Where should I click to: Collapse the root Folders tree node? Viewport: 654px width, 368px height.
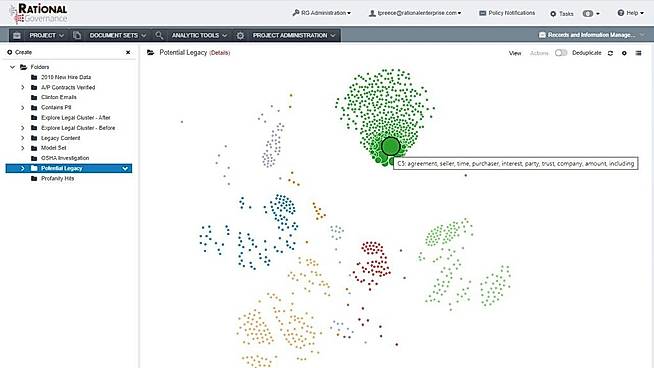click(x=13, y=67)
